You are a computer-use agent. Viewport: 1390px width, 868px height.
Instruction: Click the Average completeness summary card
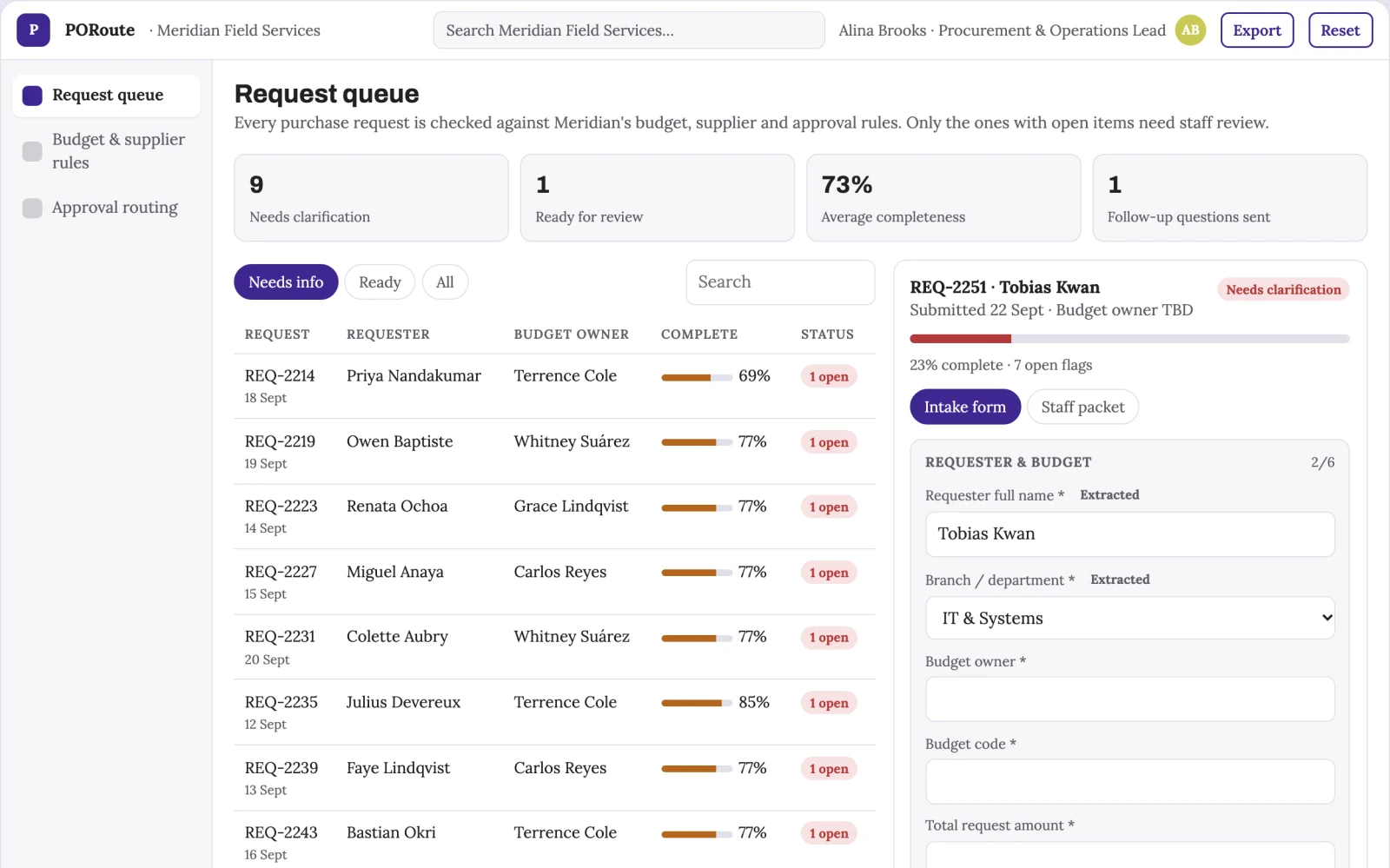943,198
